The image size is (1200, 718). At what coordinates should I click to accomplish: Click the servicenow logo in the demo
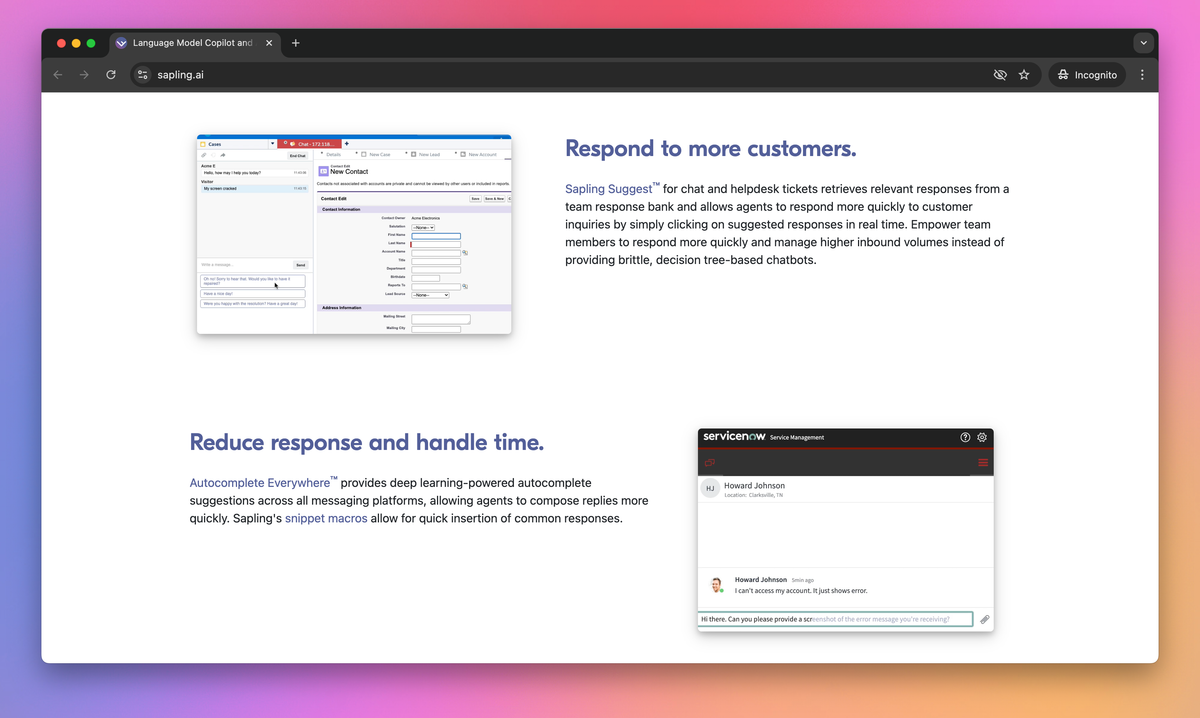[x=734, y=436]
